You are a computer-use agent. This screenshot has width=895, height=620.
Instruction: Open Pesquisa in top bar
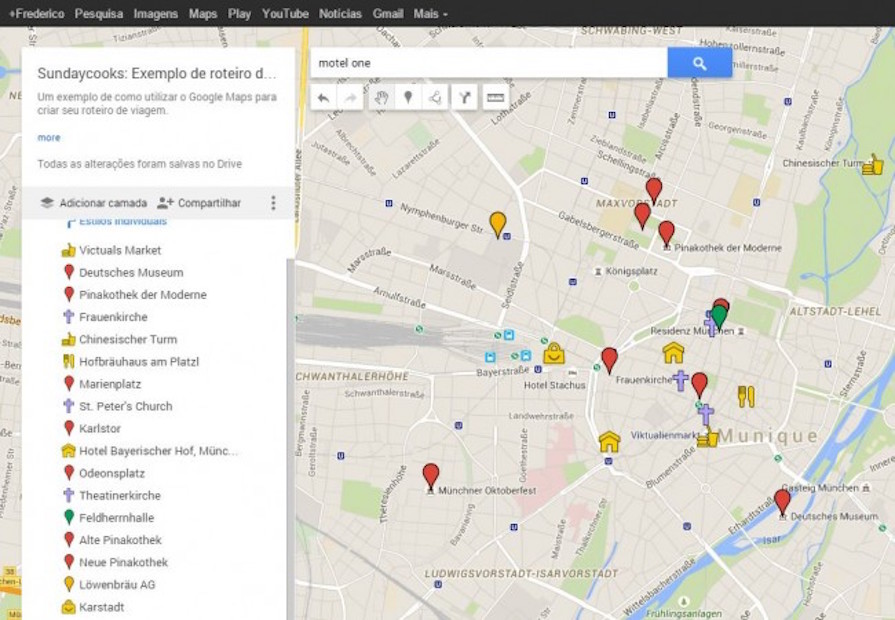99,14
